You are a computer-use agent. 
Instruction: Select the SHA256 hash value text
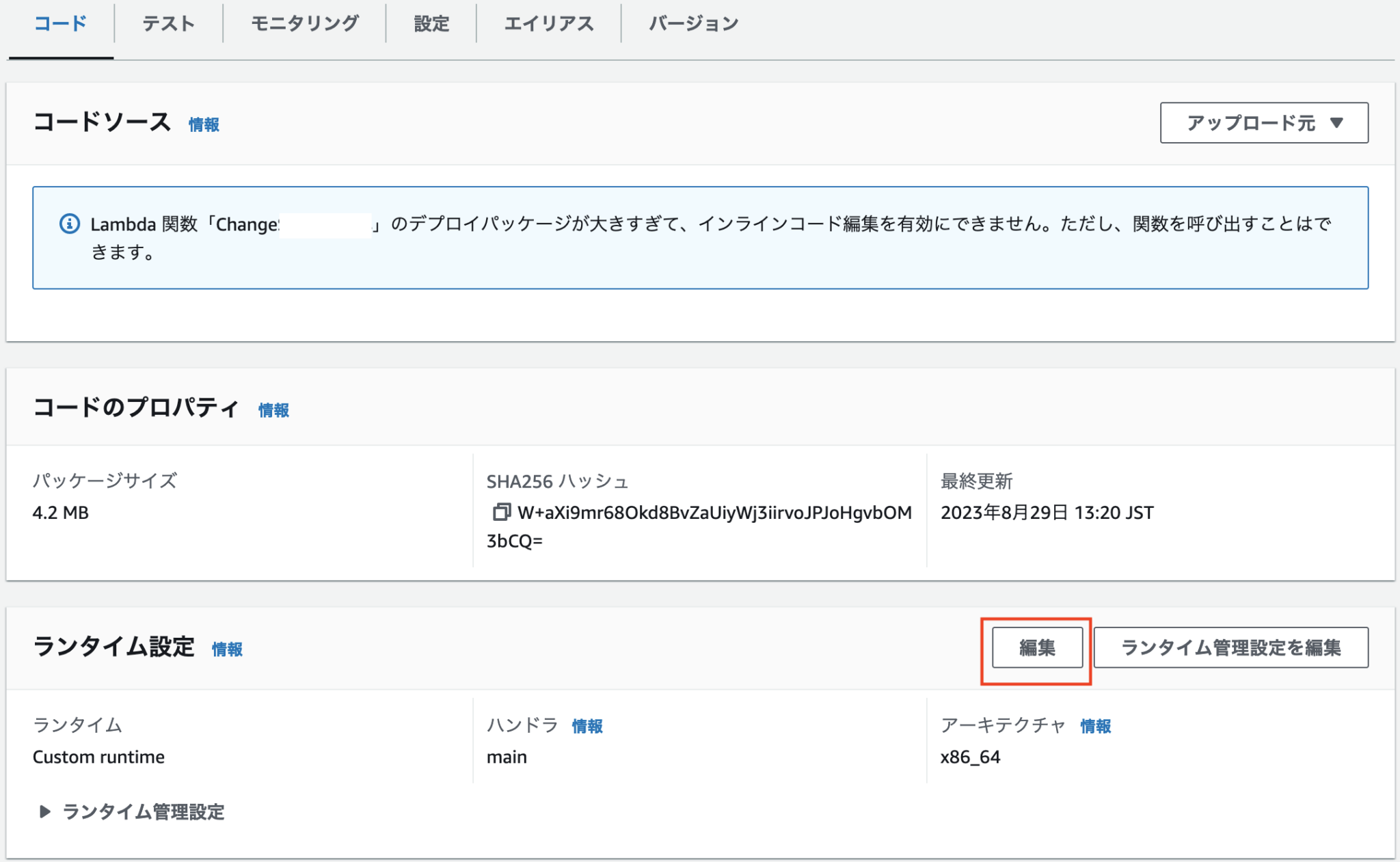coord(711,514)
